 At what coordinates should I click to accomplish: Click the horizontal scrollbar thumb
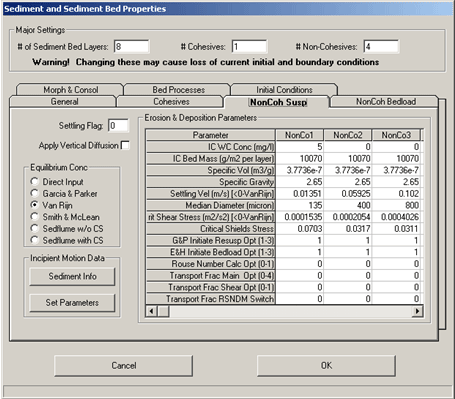pyautogui.click(x=163, y=311)
